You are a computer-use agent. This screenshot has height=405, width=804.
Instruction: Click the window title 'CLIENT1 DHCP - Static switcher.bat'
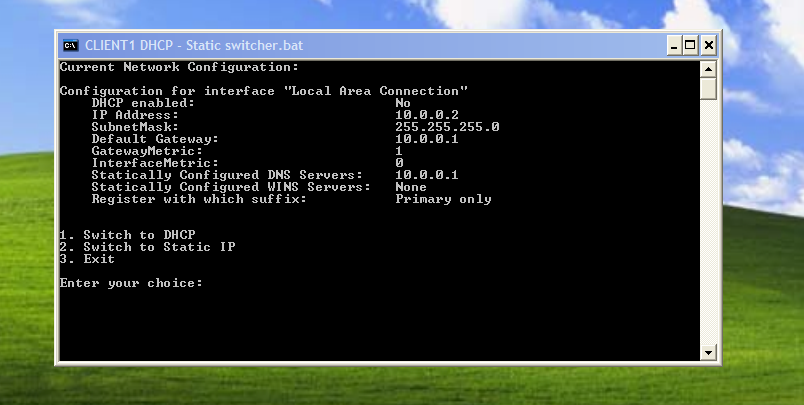(x=194, y=45)
